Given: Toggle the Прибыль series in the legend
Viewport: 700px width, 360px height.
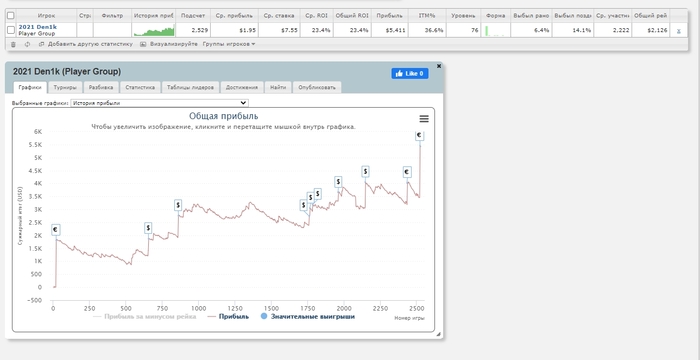Looking at the screenshot, I should point(228,316).
